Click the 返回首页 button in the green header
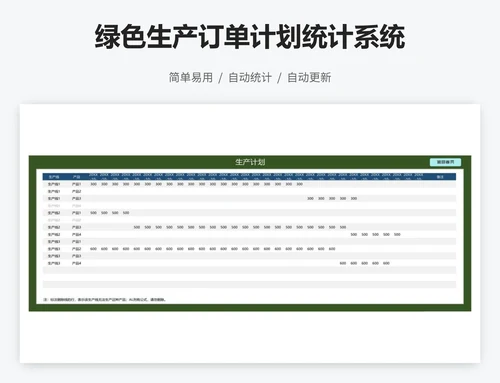The image size is (500, 383). tap(445, 162)
